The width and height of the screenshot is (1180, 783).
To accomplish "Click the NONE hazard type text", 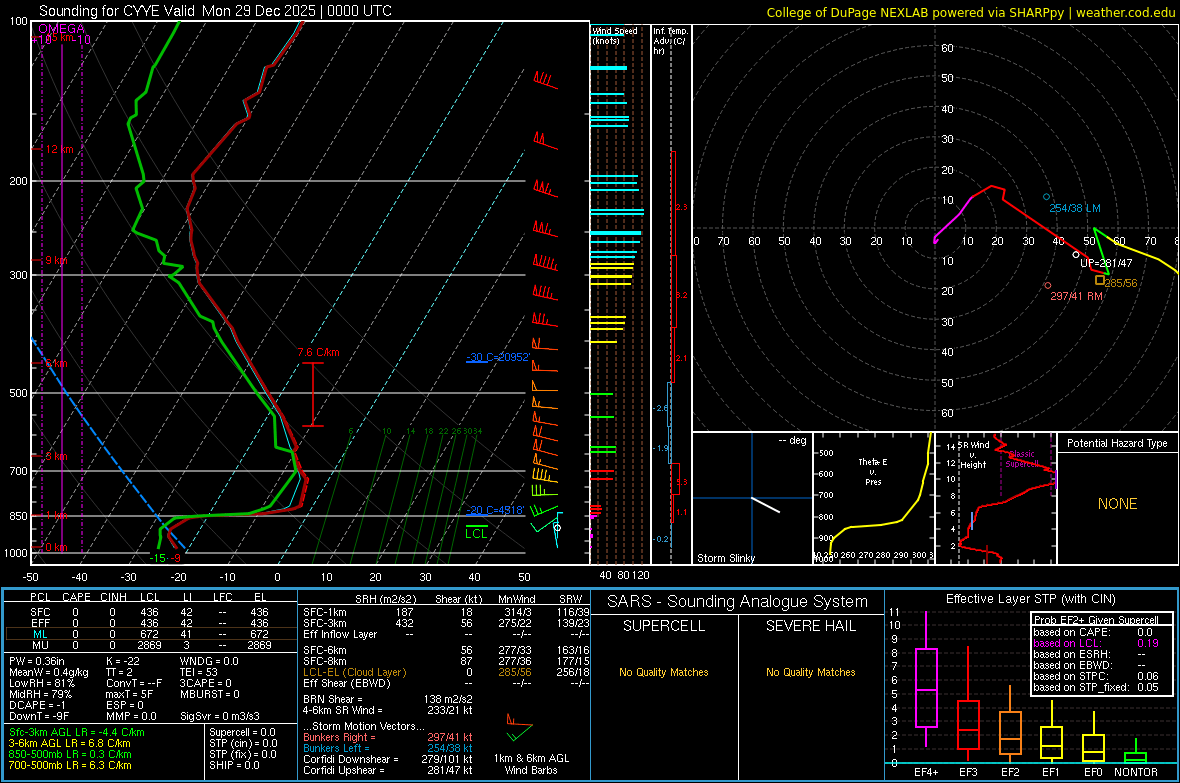I will click(1117, 504).
